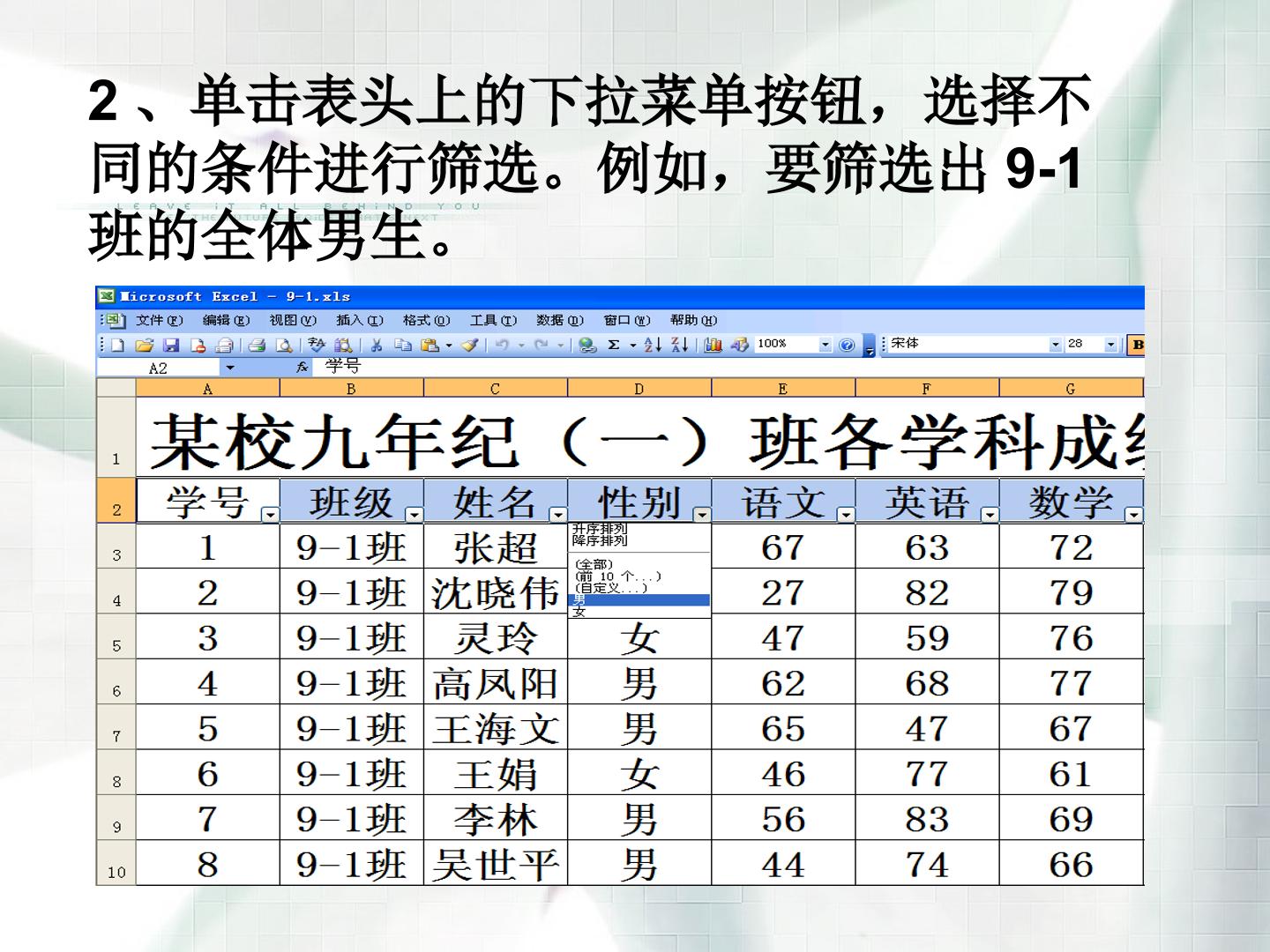1270x952 pixels.
Task: Open Print Preview from toolbar
Action: tap(284, 345)
